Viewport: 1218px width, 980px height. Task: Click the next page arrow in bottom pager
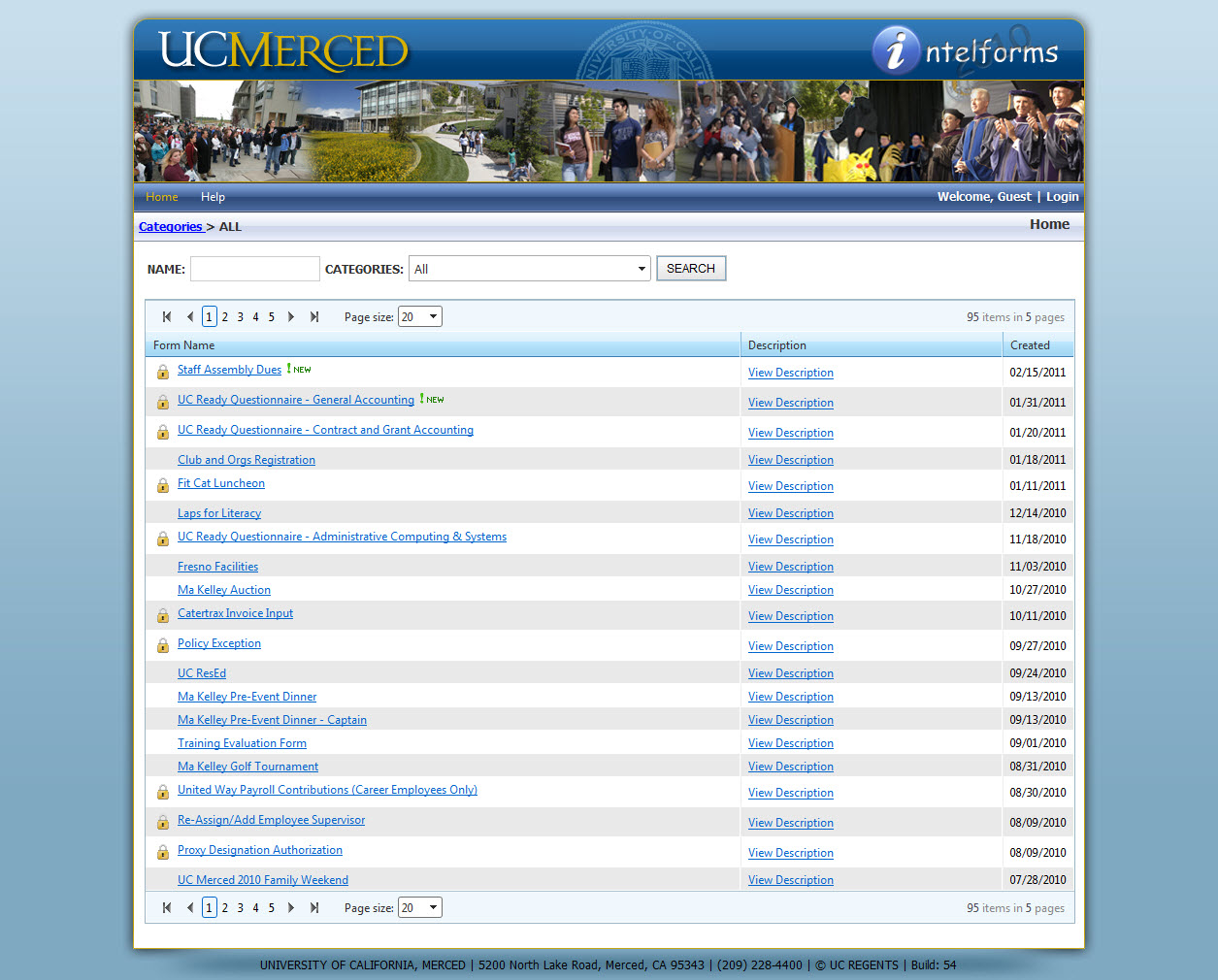291,908
